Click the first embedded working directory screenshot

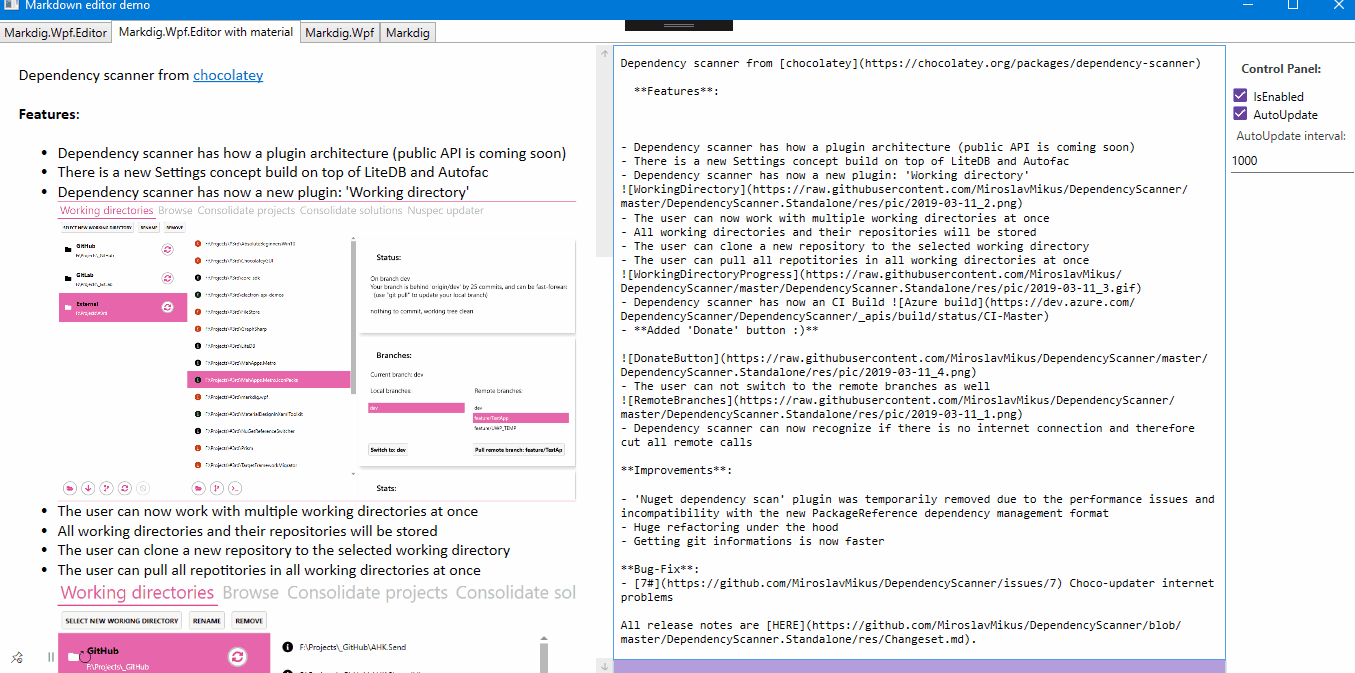pos(317,351)
